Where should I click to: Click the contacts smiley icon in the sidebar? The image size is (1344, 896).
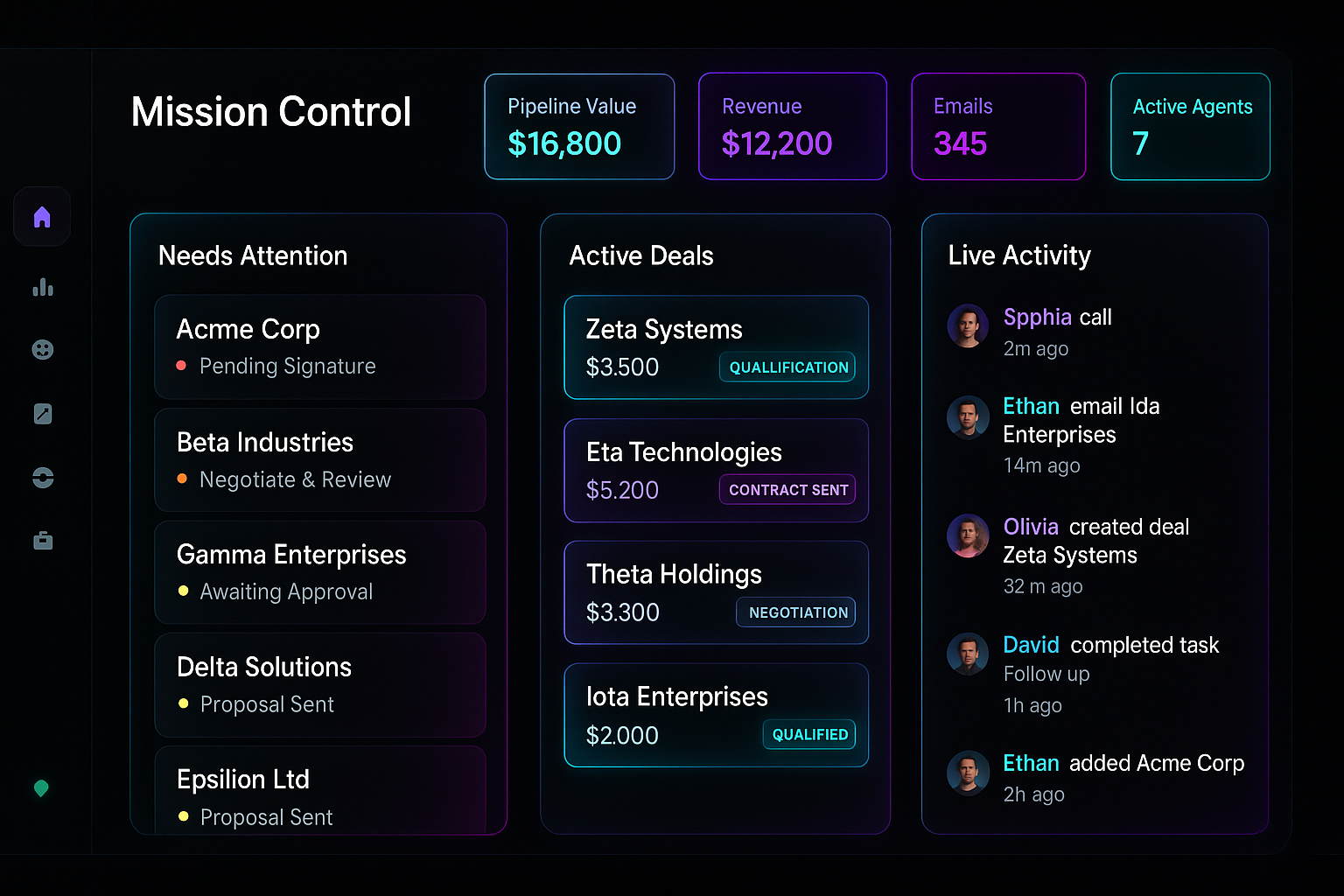coord(41,350)
